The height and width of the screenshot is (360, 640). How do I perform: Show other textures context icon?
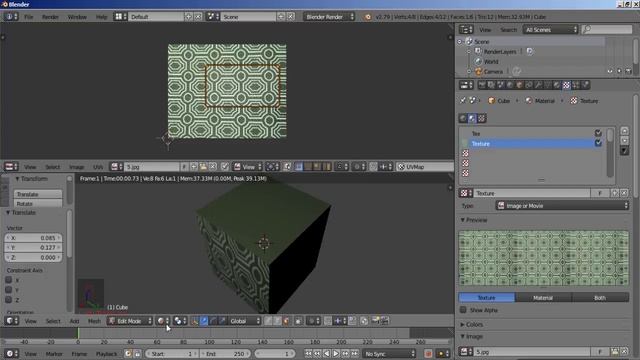pos(482,118)
